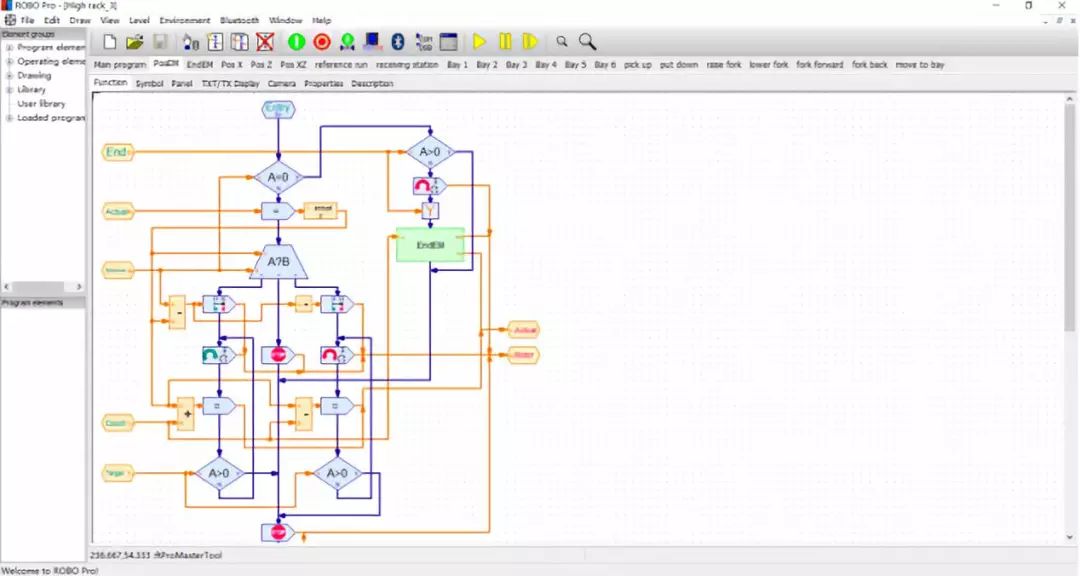This screenshot has width=1080, height=576.
Task: Click the Bluetooth toolbar icon
Action: coord(397,42)
